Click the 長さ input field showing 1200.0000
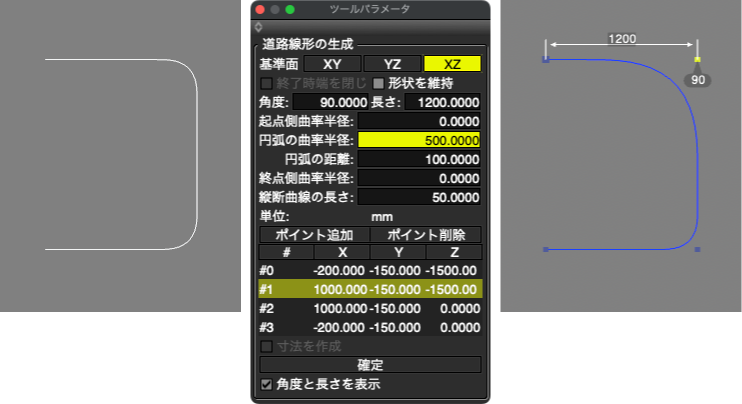Viewport: 742px width, 404px height. 443,102
